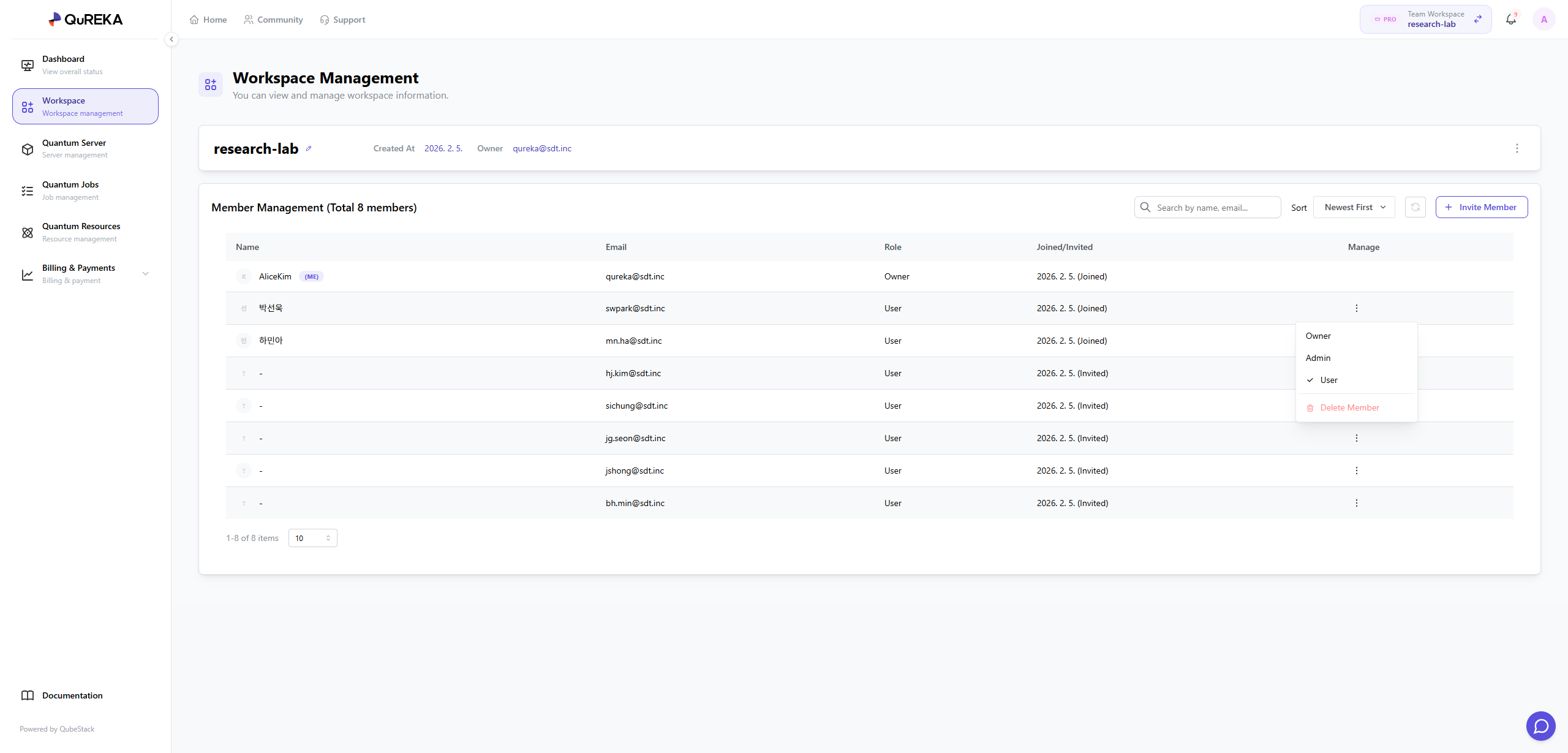Select Delete Member in the popup

click(1349, 407)
